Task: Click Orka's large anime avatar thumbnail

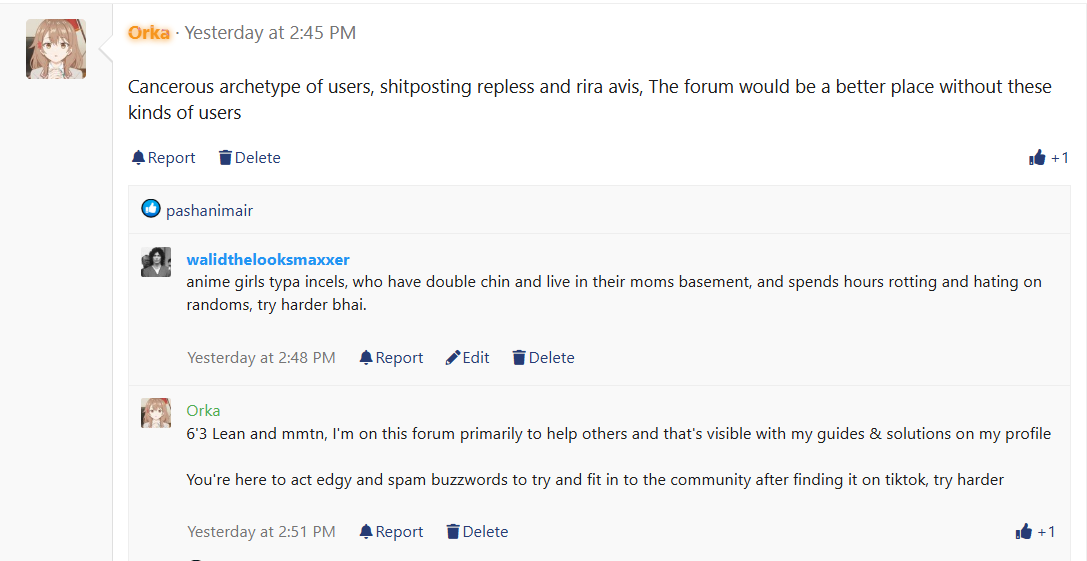Action: [x=56, y=49]
